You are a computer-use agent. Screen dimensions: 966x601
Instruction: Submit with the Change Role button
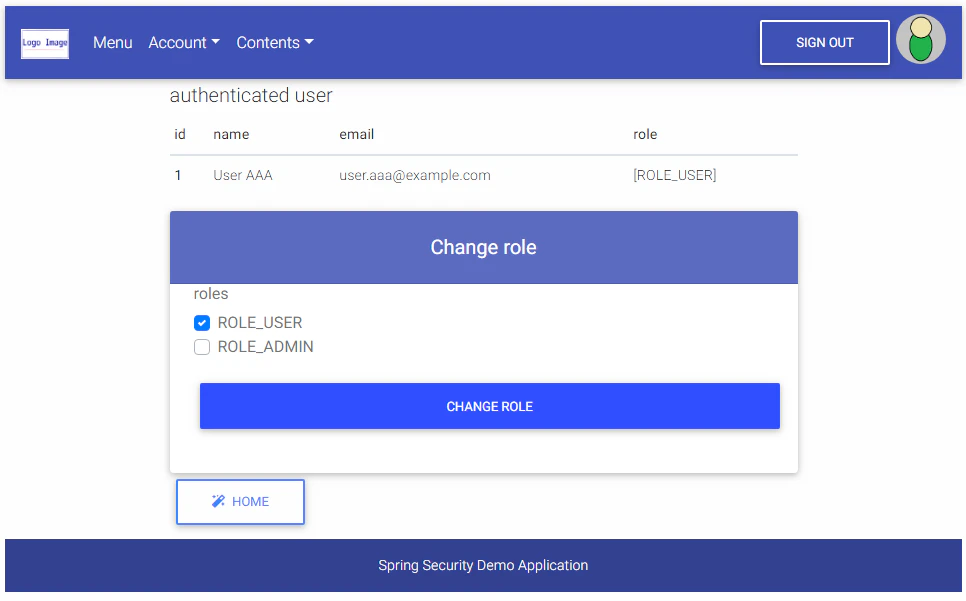(490, 406)
